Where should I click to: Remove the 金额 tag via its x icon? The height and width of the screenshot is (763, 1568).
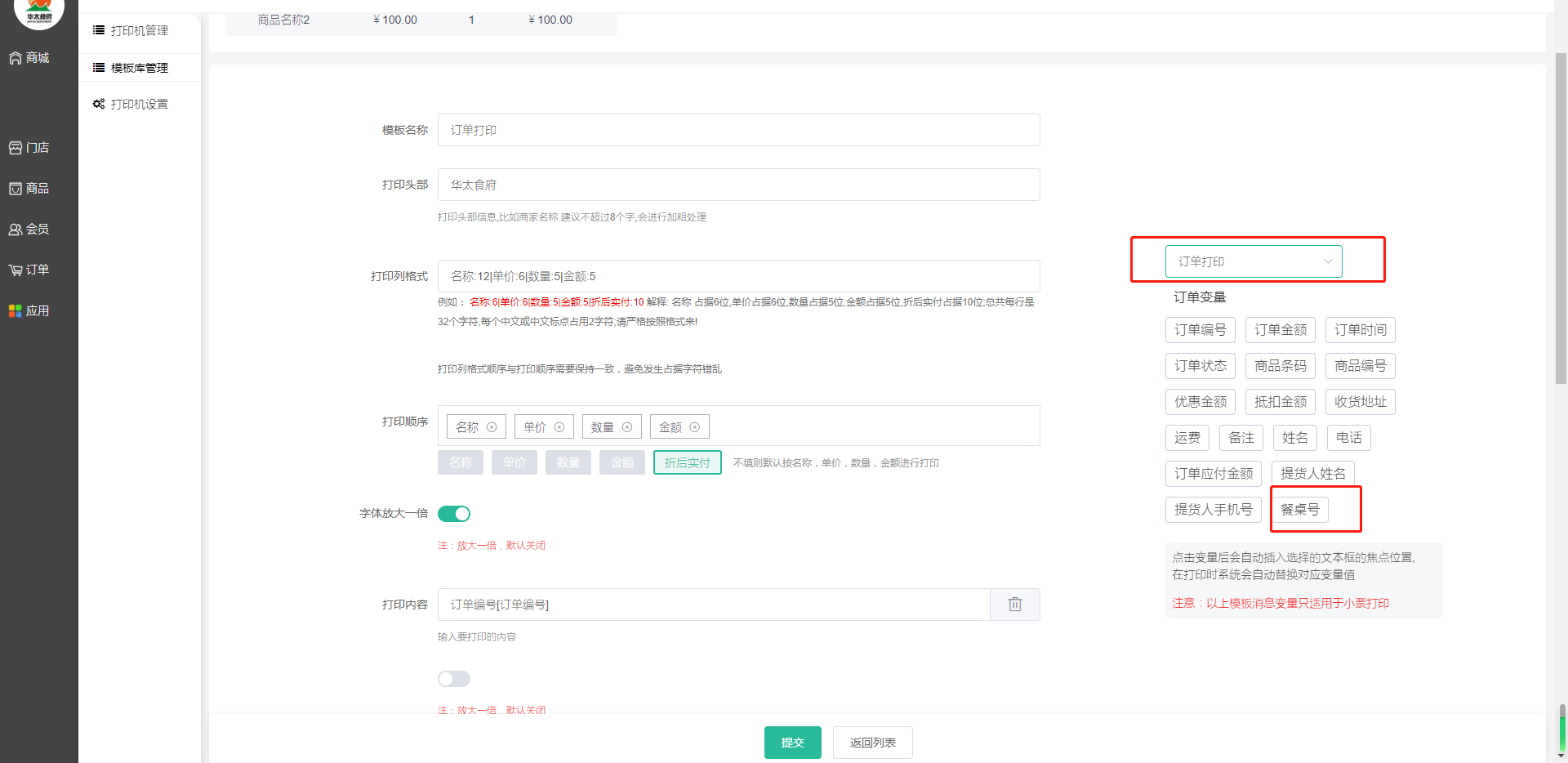click(695, 427)
